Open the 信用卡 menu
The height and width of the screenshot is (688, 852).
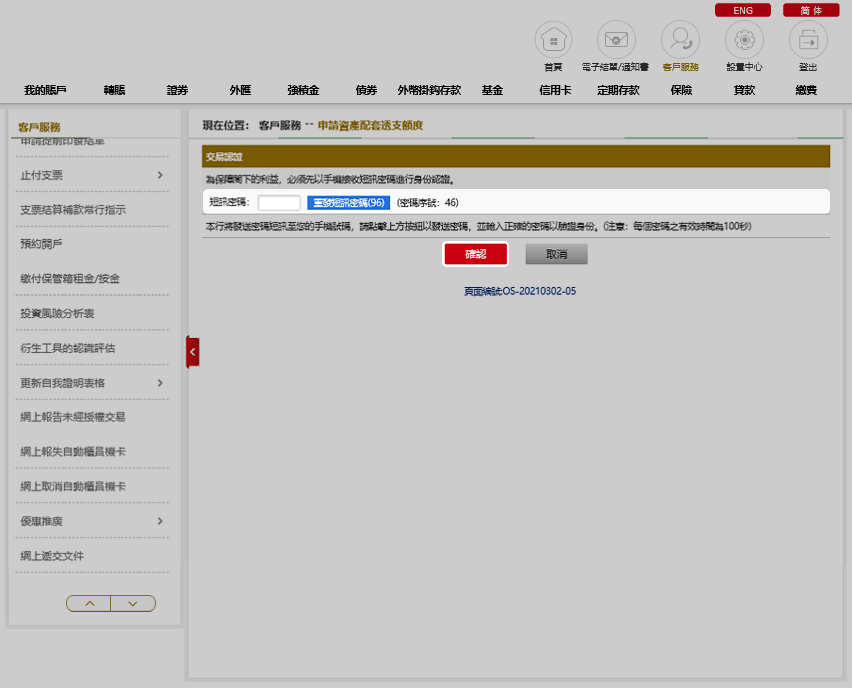pyautogui.click(x=555, y=90)
